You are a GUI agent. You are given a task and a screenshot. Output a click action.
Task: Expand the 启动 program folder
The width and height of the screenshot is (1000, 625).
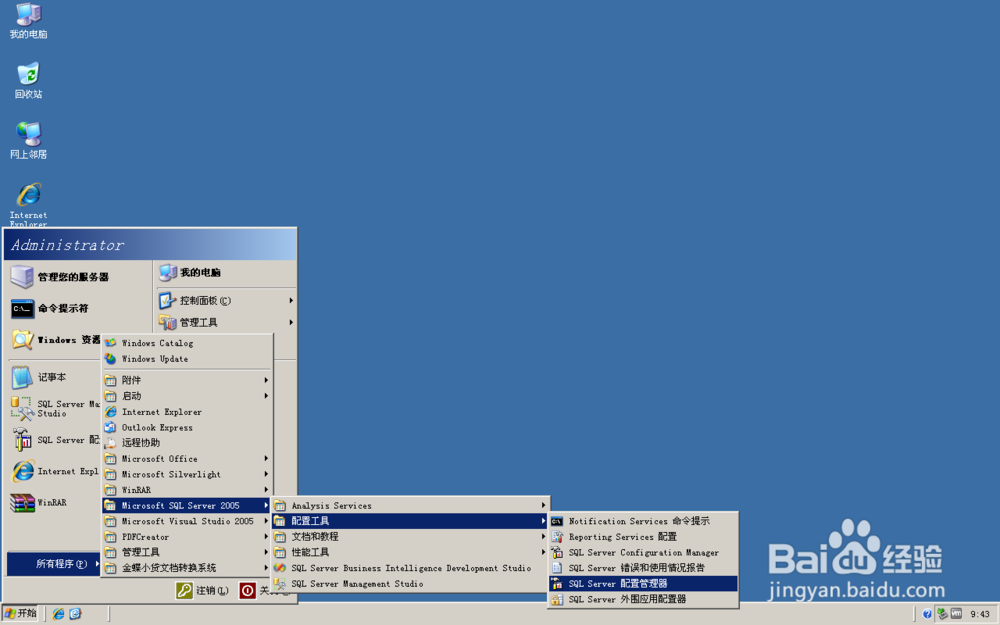[188, 396]
